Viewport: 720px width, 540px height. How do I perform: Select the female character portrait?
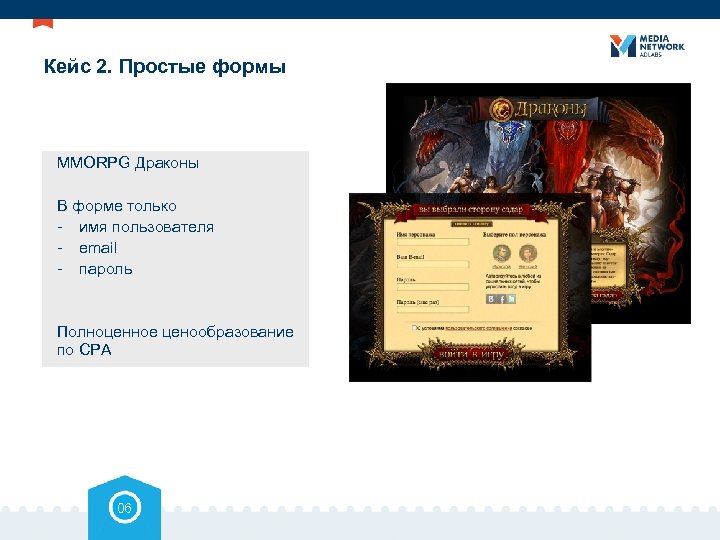pos(528,253)
